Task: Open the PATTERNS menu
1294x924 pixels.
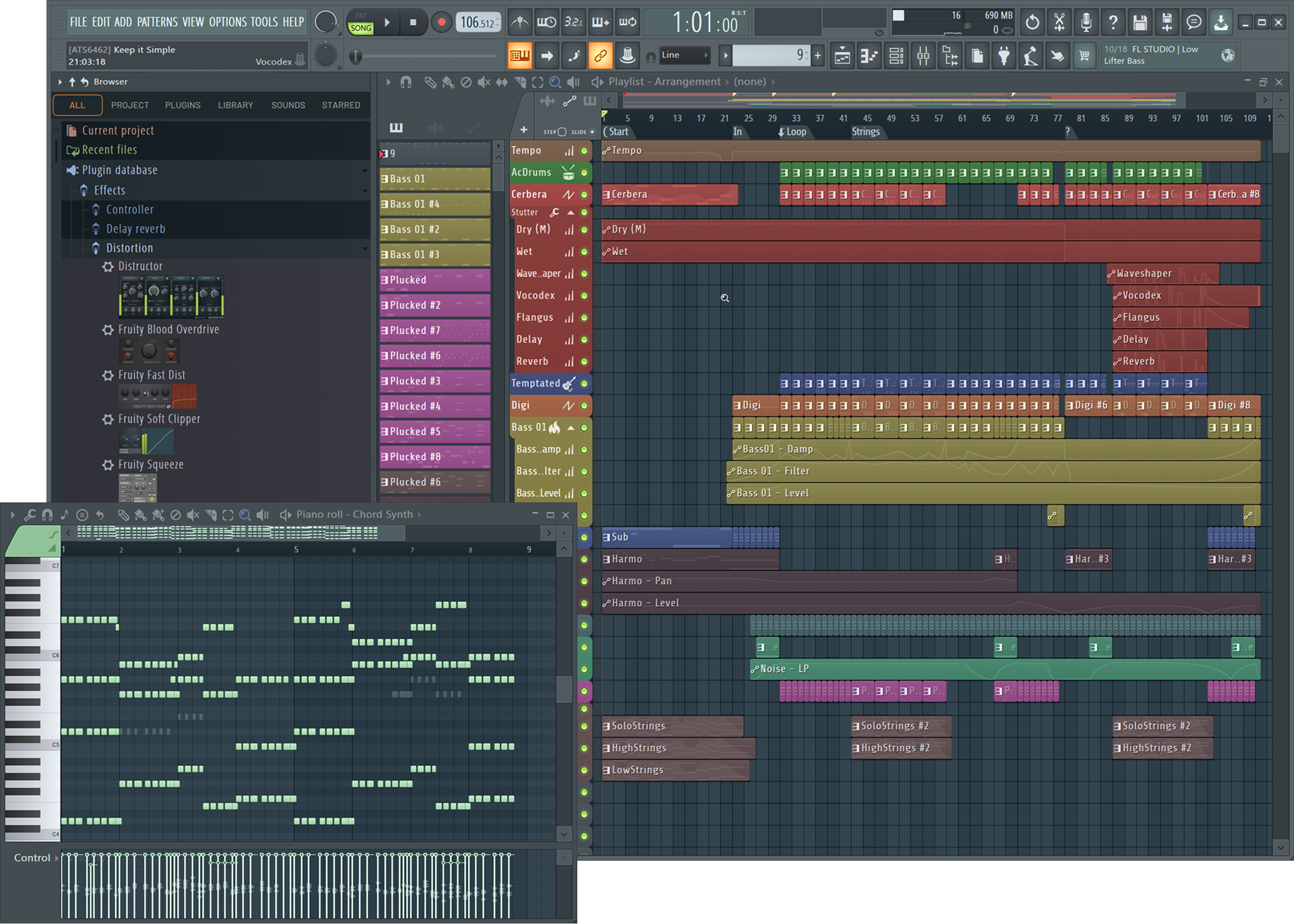Action: click(x=157, y=22)
